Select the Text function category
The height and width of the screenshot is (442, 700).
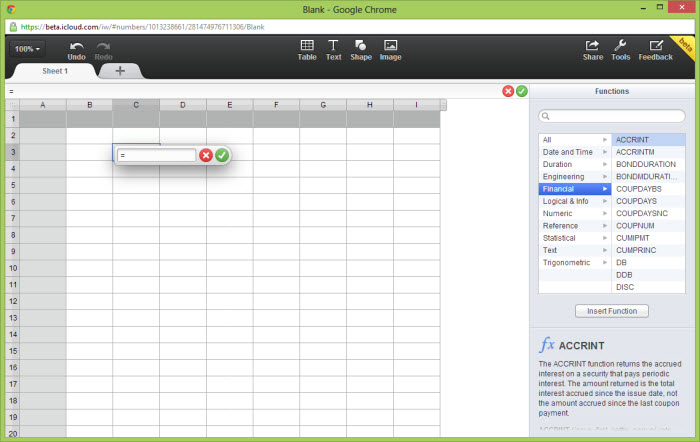pos(575,250)
